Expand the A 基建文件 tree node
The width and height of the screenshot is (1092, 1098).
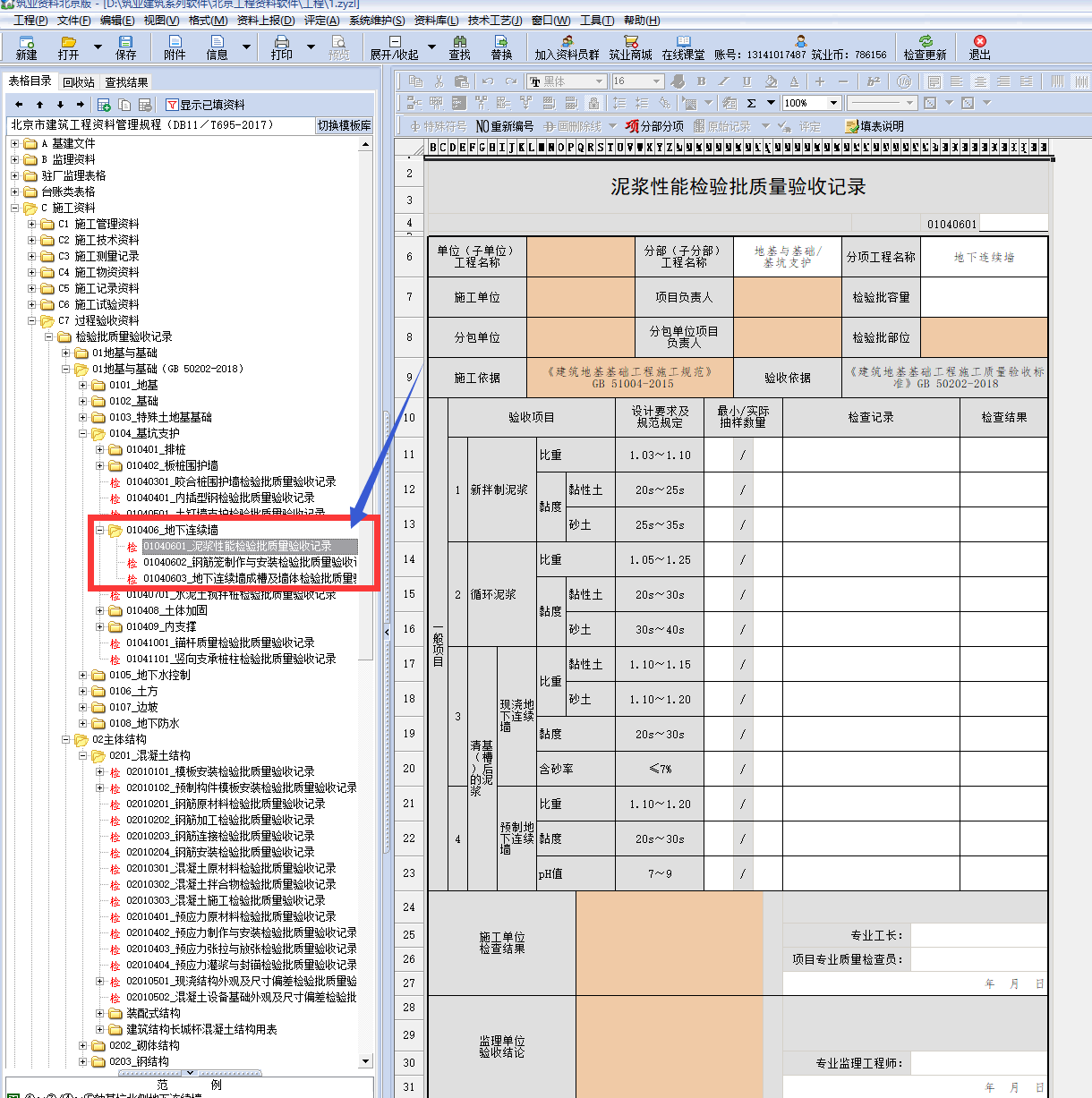point(15,143)
